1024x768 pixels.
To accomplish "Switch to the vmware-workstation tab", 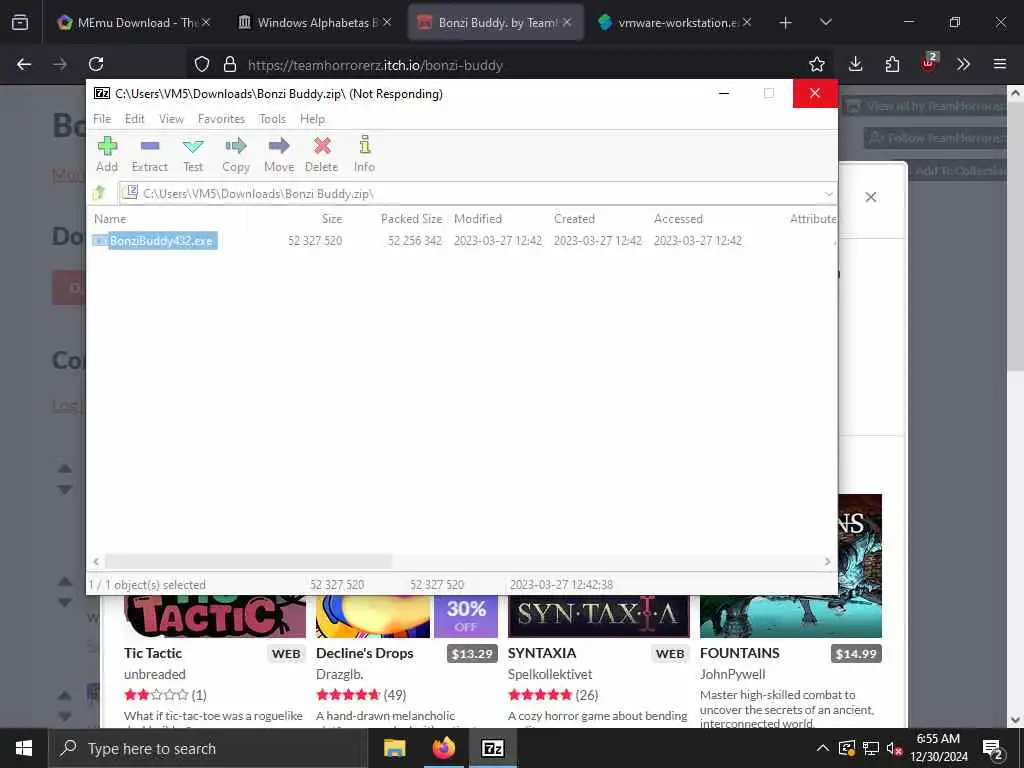I will point(675,23).
